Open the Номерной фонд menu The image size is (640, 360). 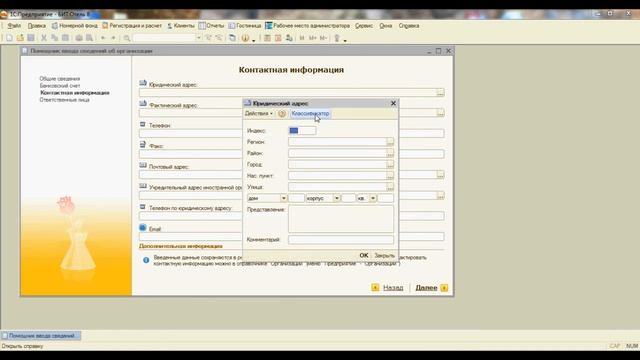[74, 26]
